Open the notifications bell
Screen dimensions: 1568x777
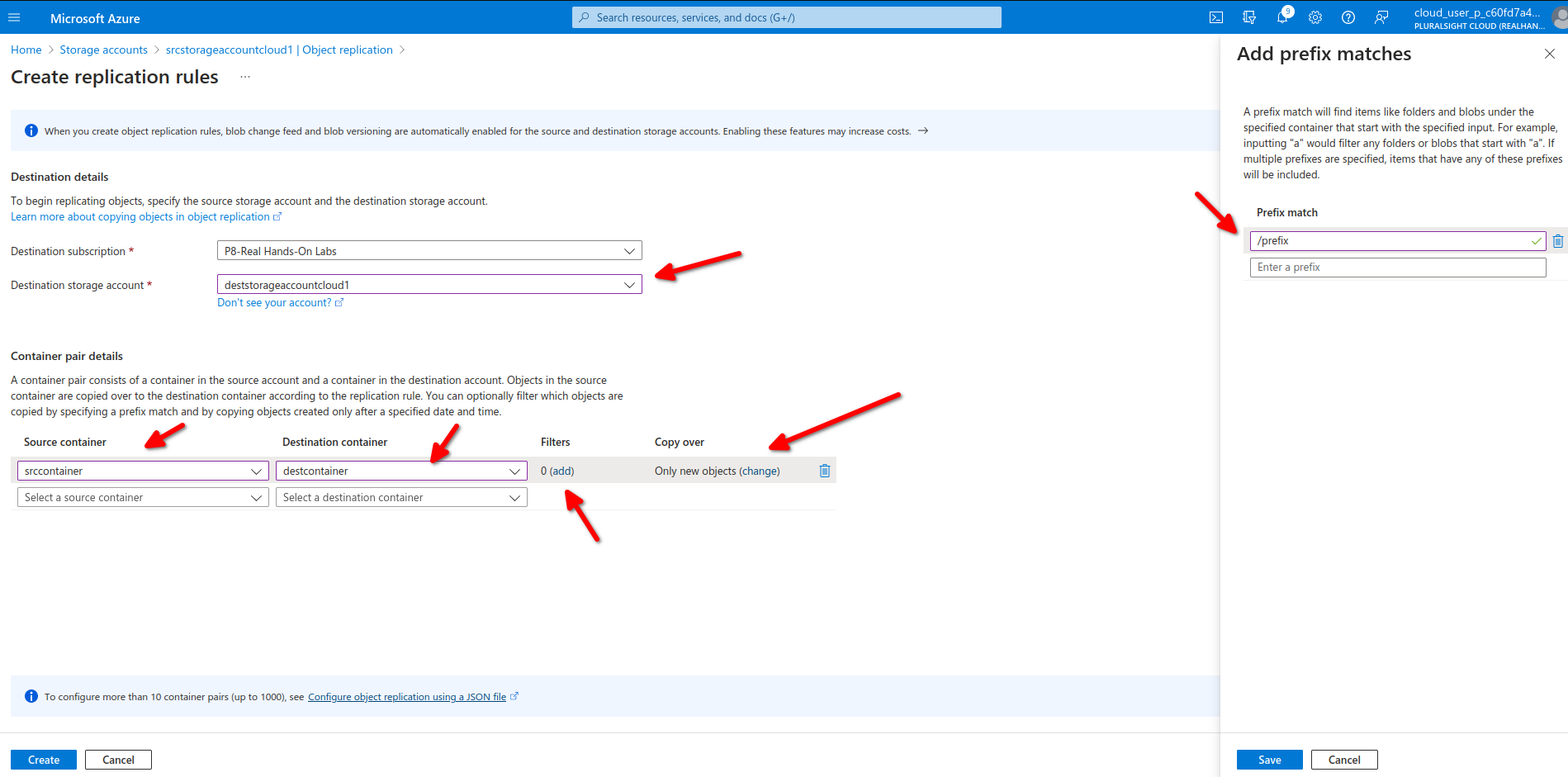(x=1282, y=17)
